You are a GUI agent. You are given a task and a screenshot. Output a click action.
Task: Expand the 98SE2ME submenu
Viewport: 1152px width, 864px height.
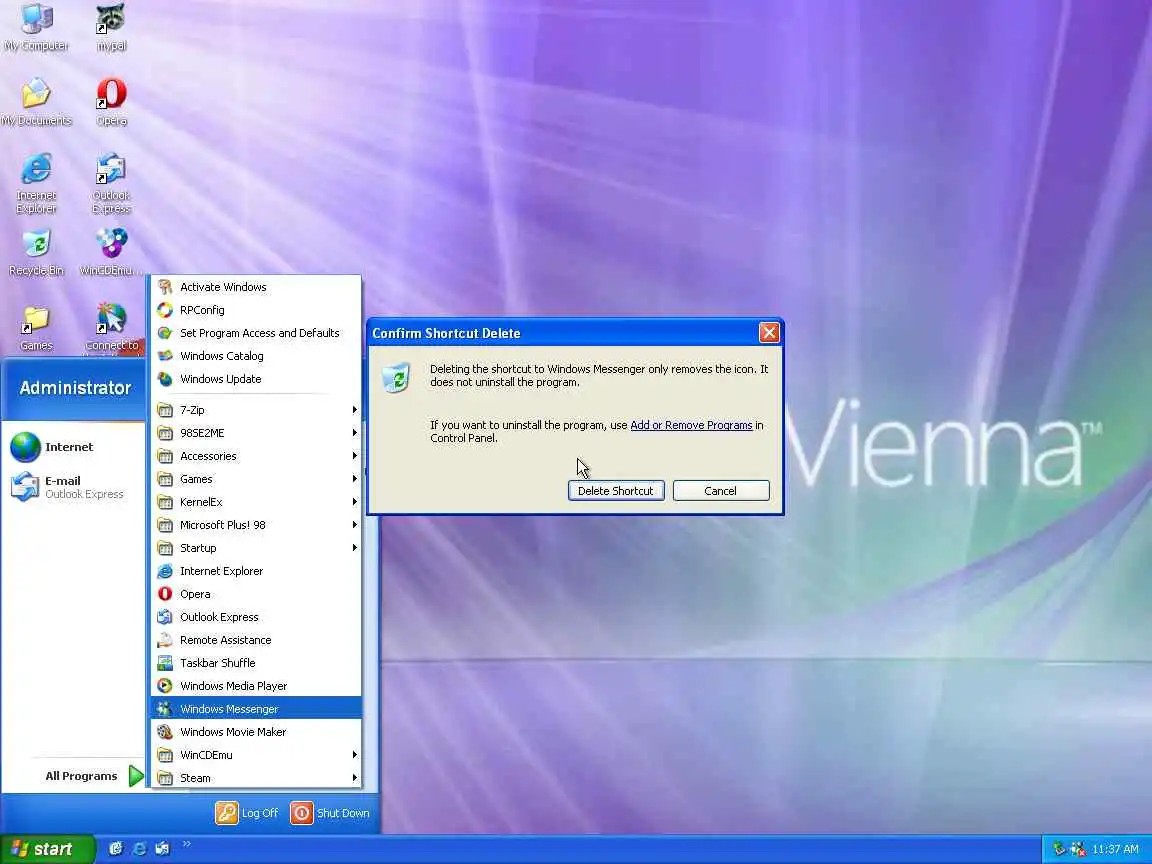point(256,433)
